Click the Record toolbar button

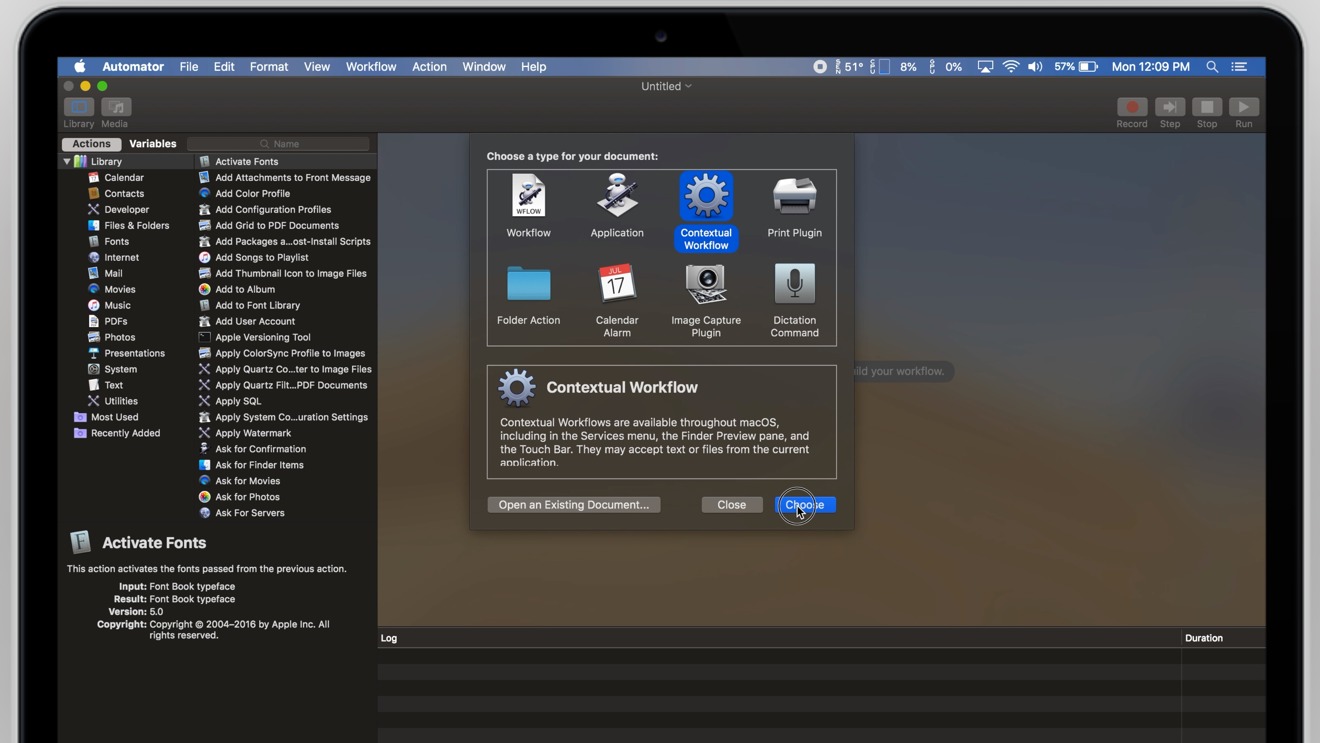click(x=1132, y=107)
